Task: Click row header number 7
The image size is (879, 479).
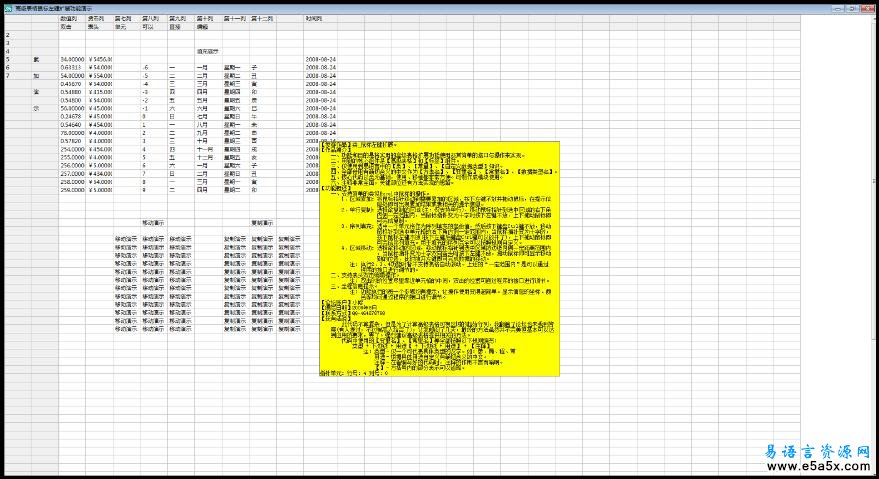Action: [7, 75]
